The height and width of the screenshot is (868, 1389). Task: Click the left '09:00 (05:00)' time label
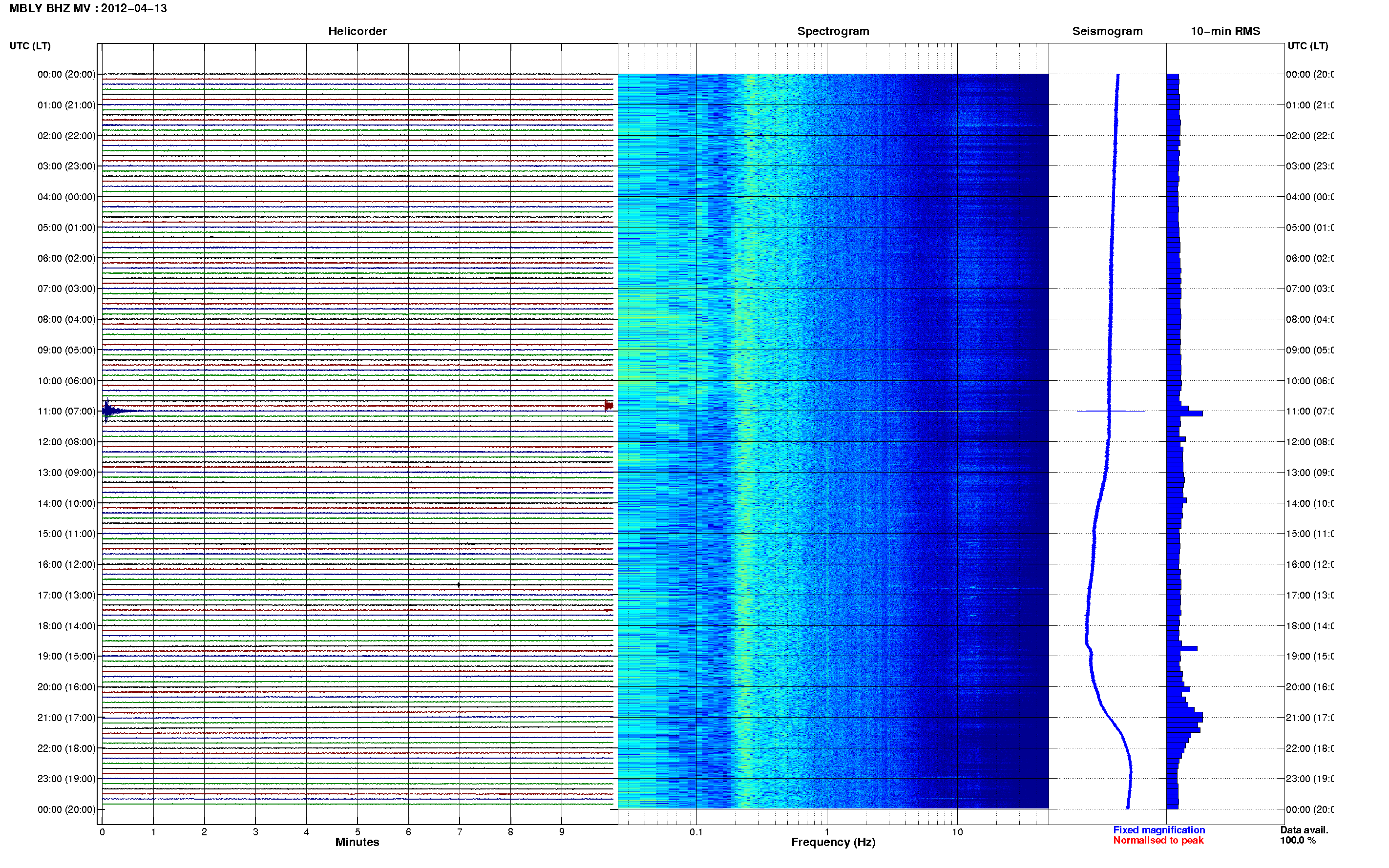[66, 350]
